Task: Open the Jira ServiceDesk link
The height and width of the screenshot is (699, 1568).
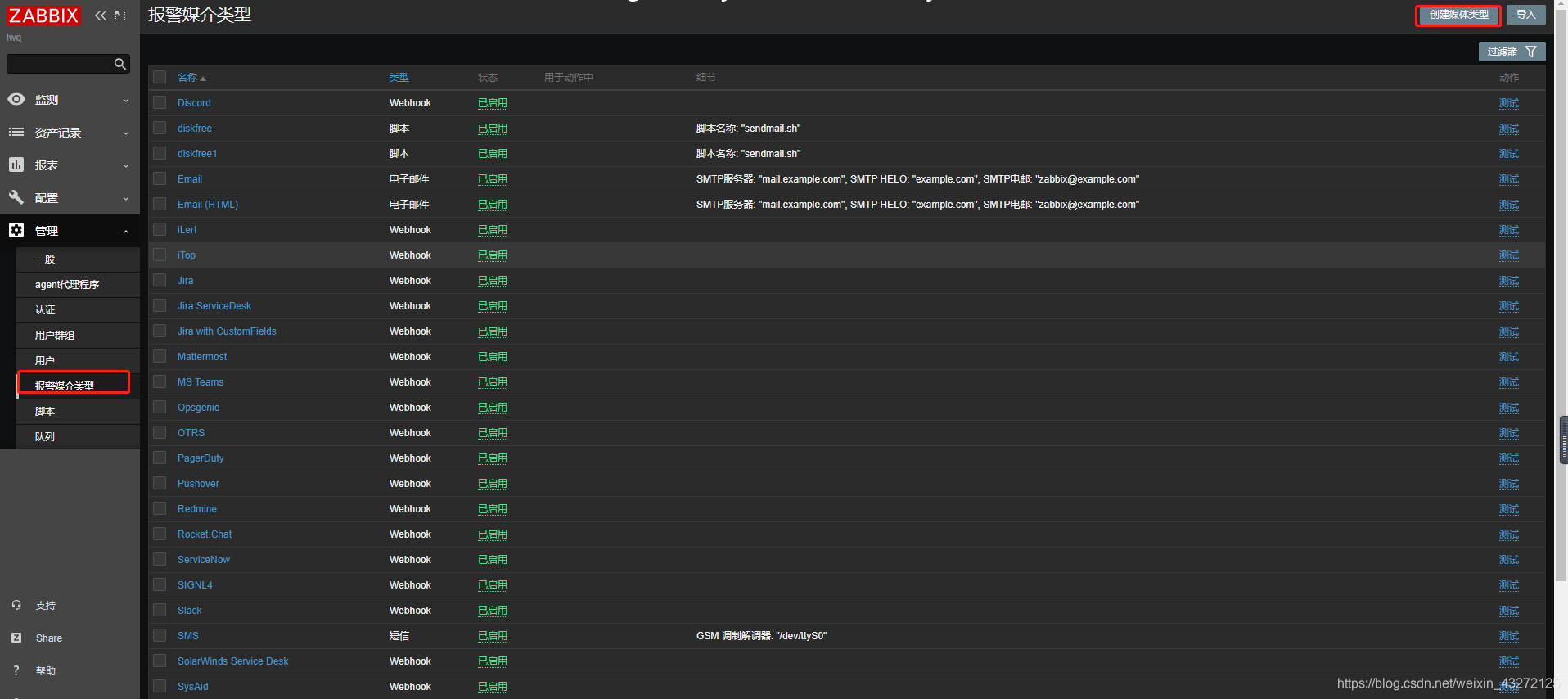Action: click(214, 306)
